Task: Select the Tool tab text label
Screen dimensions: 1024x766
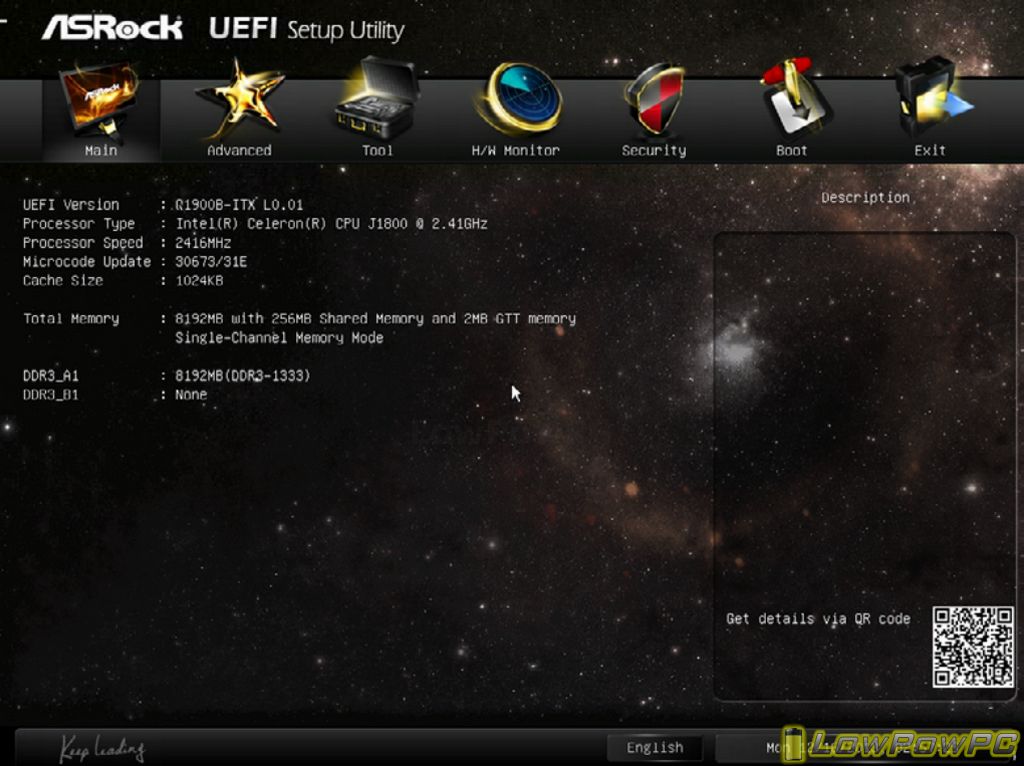Action: click(x=377, y=151)
